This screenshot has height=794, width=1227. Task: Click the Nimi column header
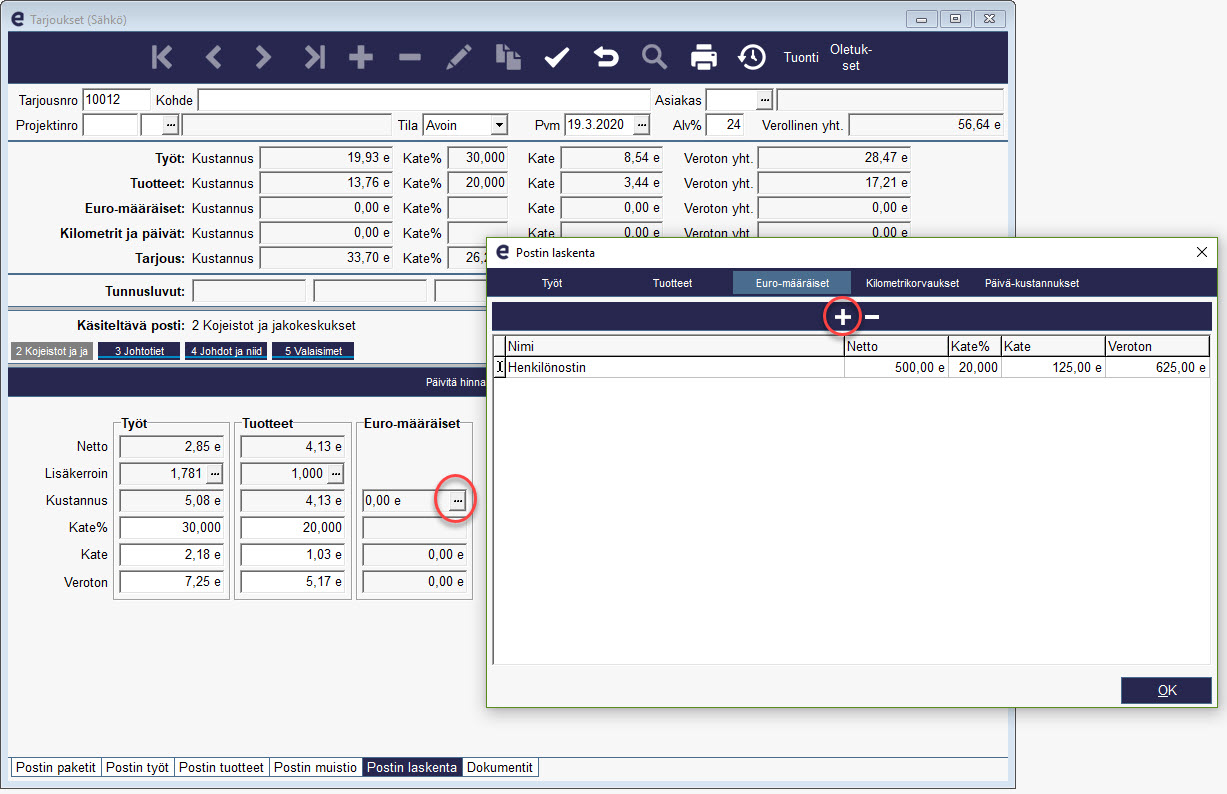[675, 346]
